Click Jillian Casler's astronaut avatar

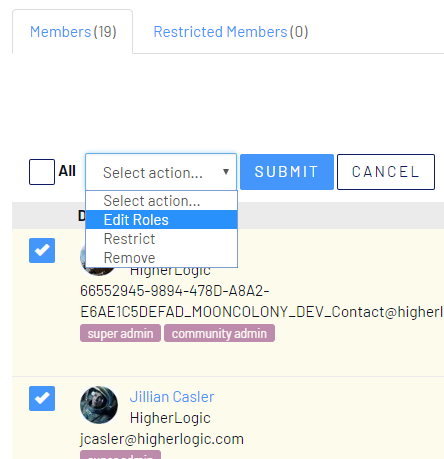pyautogui.click(x=99, y=405)
